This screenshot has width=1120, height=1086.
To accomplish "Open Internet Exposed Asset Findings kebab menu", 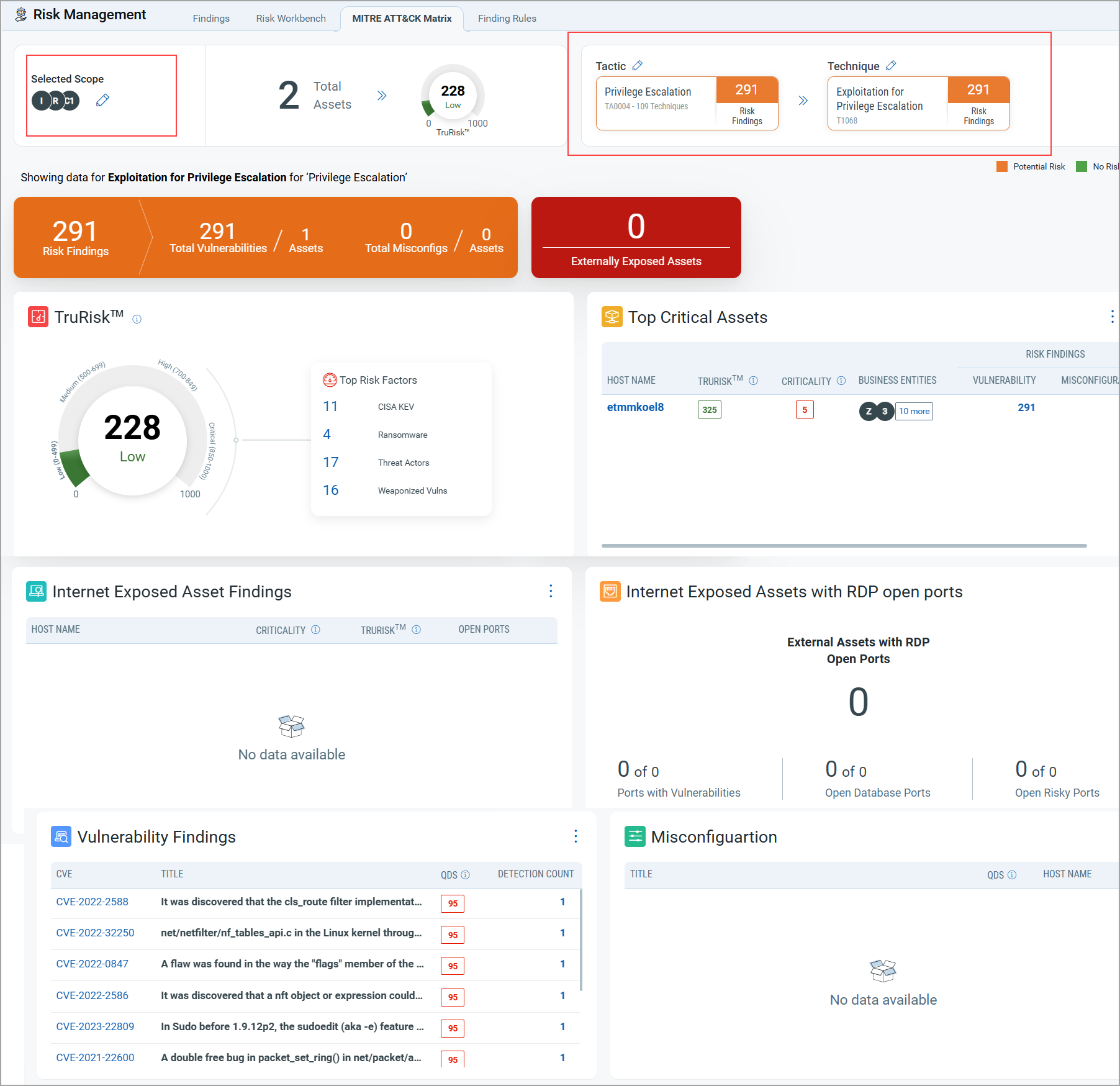I will pos(551,591).
